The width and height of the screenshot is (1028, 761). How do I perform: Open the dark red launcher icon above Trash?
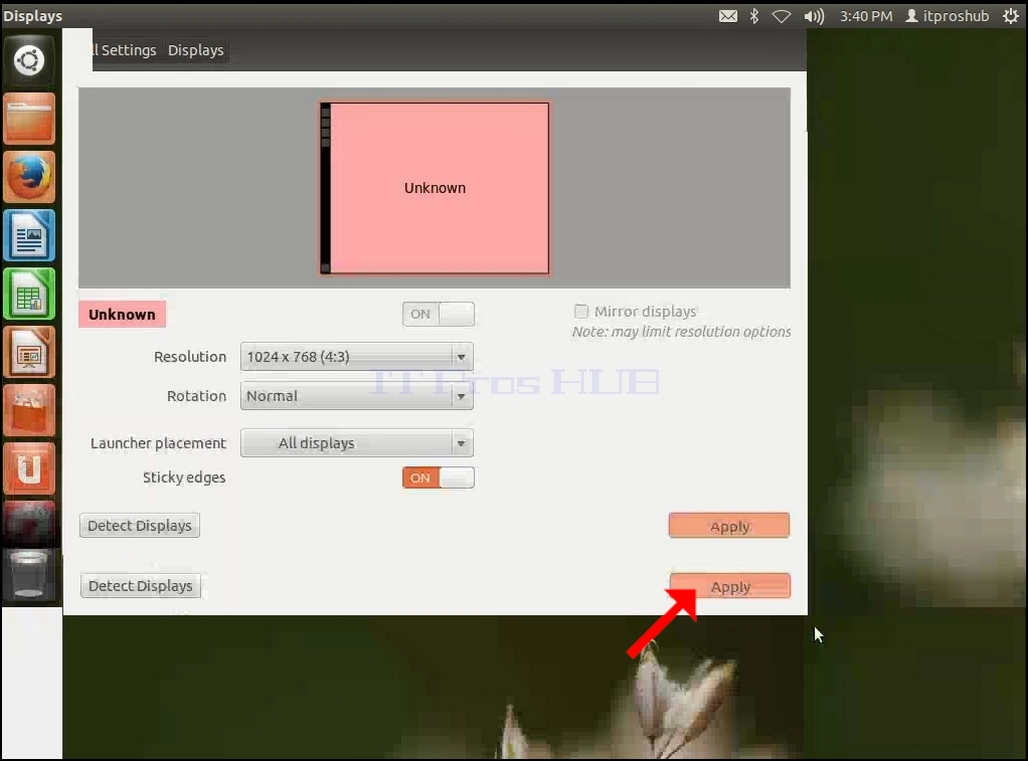pos(29,523)
